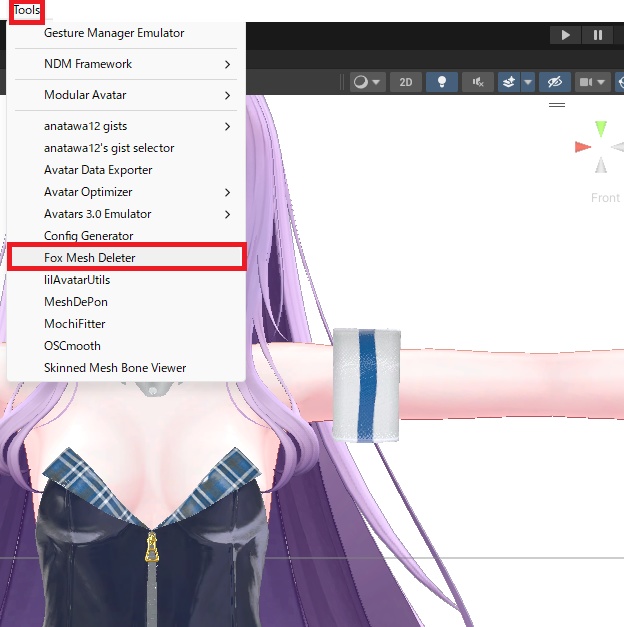Expand the anatawa12 gists submenu arrow
Viewport: 624px width, 627px height.
pyautogui.click(x=227, y=126)
